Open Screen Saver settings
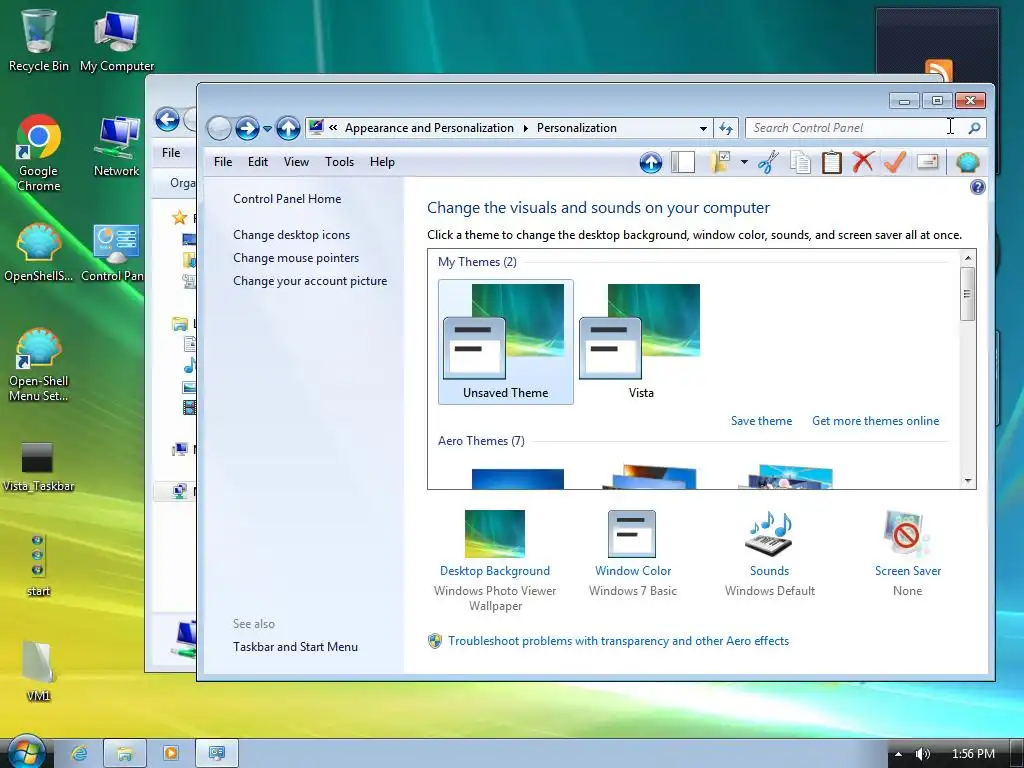The width and height of the screenshot is (1024, 768). pyautogui.click(x=907, y=552)
